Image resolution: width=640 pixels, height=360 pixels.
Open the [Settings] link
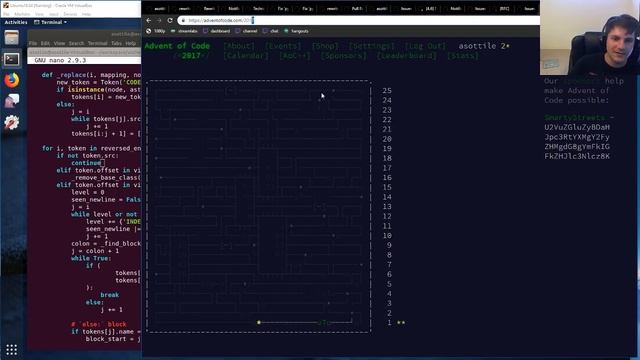pyautogui.click(x=372, y=46)
